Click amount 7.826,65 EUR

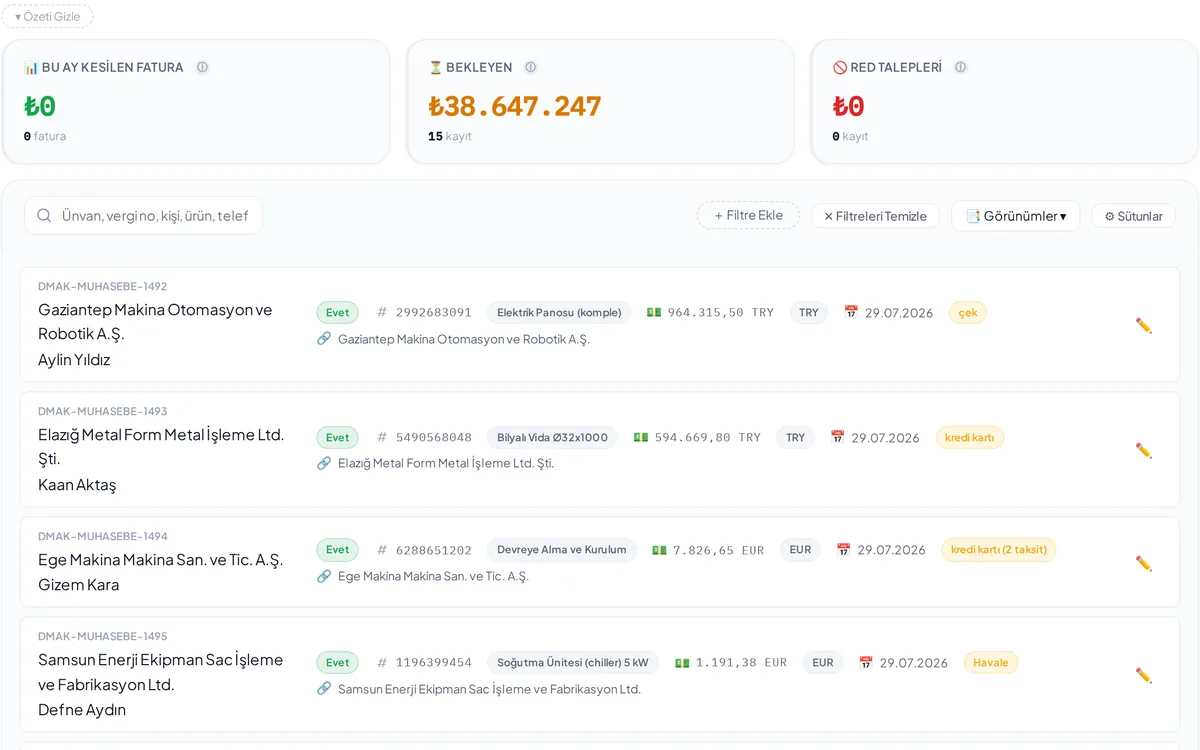[719, 550]
